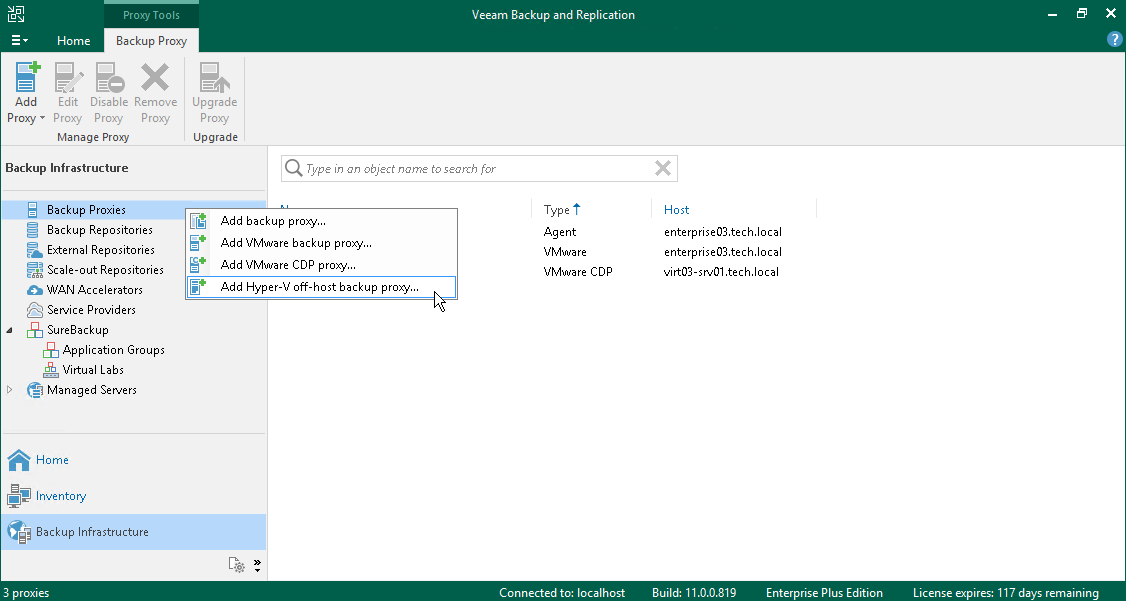1126x601 pixels.
Task: Choose Add VMware CDP proxy... entry
Action: [321, 265]
